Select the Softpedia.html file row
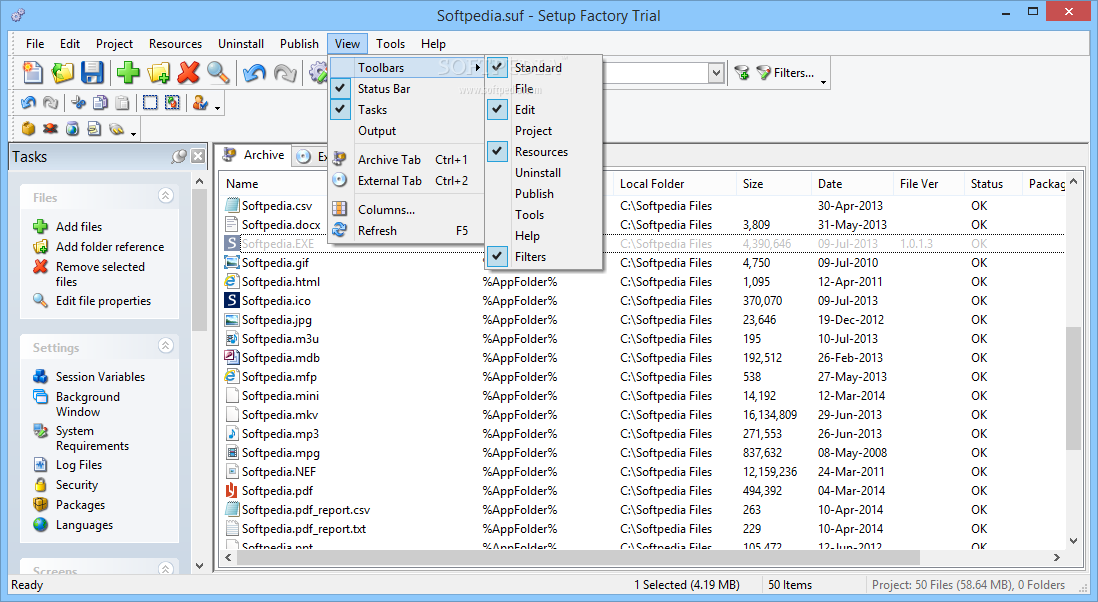1098x602 pixels. pyautogui.click(x=641, y=281)
